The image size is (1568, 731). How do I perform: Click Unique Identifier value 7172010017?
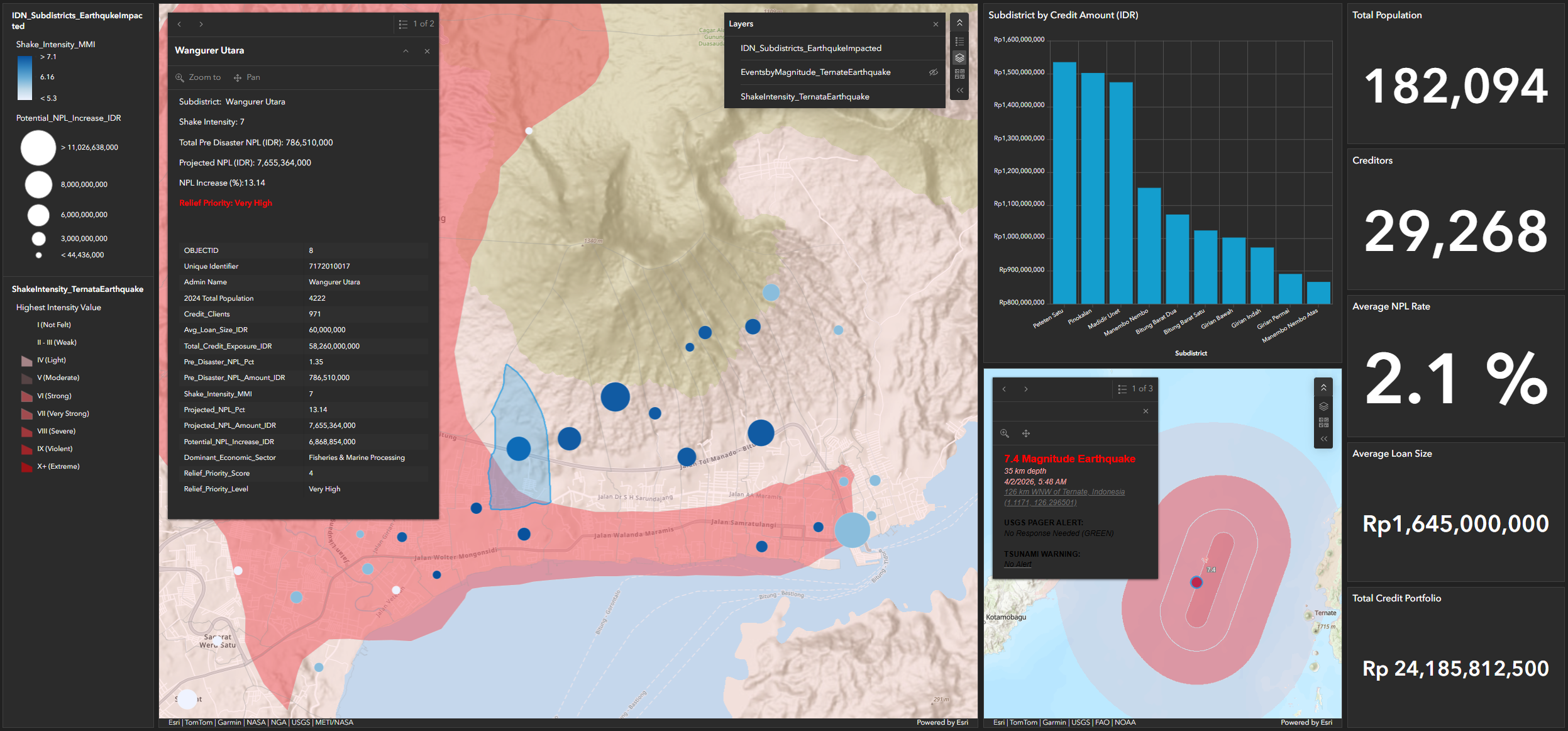pos(329,267)
